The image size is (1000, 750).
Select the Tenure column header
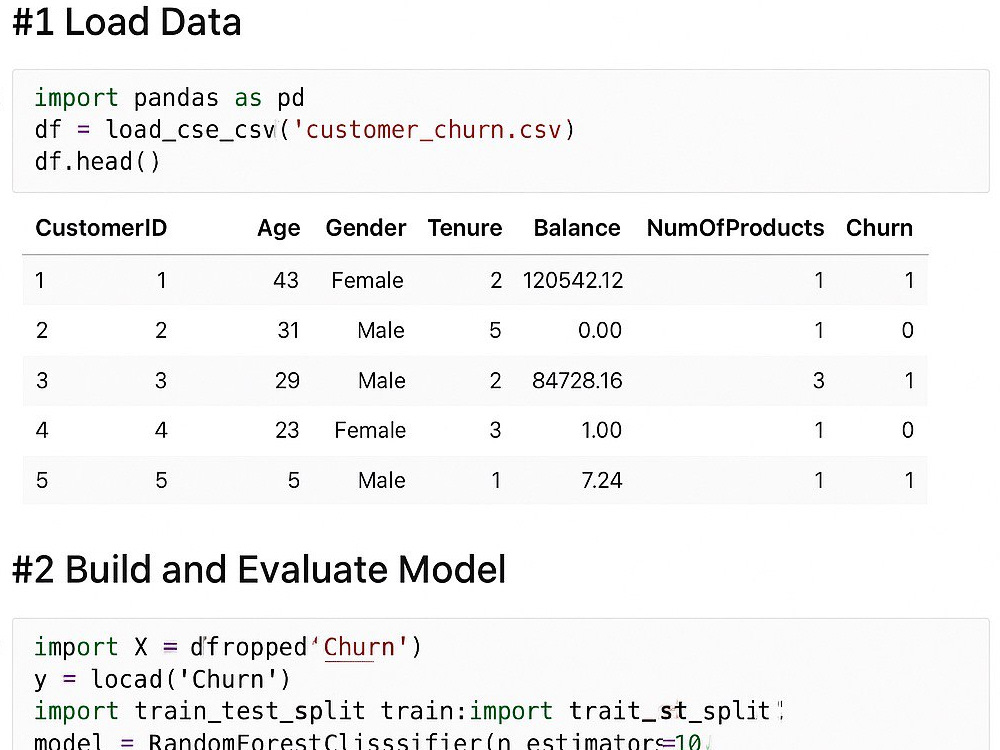pos(464,228)
